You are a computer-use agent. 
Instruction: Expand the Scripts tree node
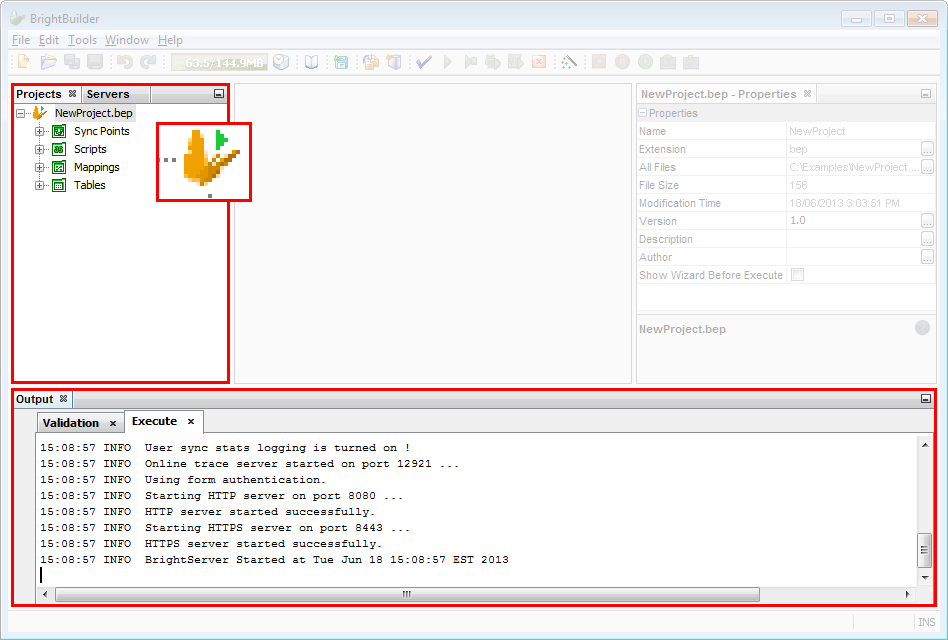[x=40, y=149]
